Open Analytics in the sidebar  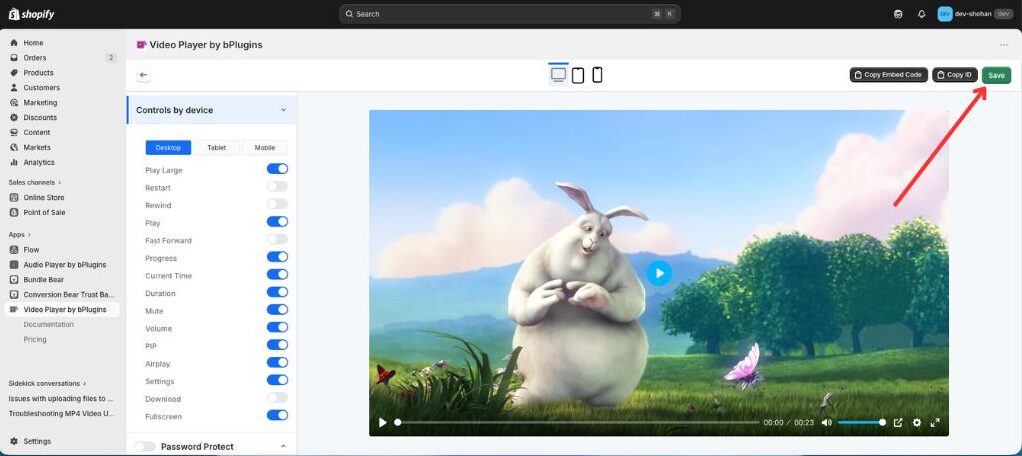39,162
